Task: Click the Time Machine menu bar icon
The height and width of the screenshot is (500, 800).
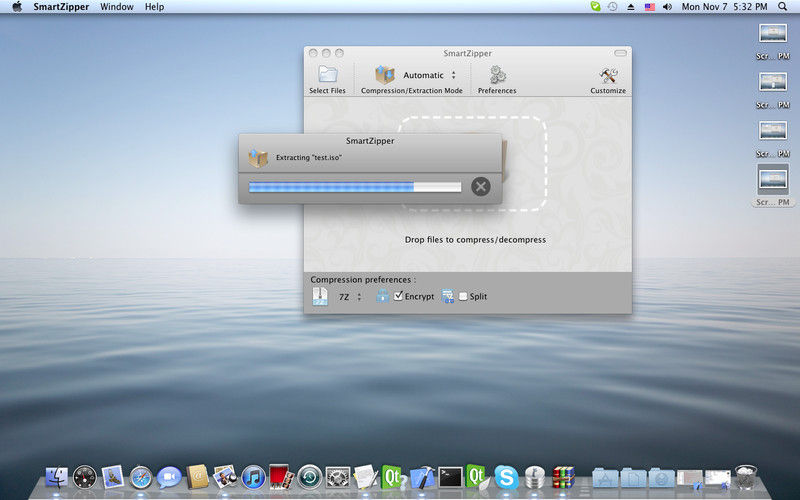Action: tap(612, 7)
